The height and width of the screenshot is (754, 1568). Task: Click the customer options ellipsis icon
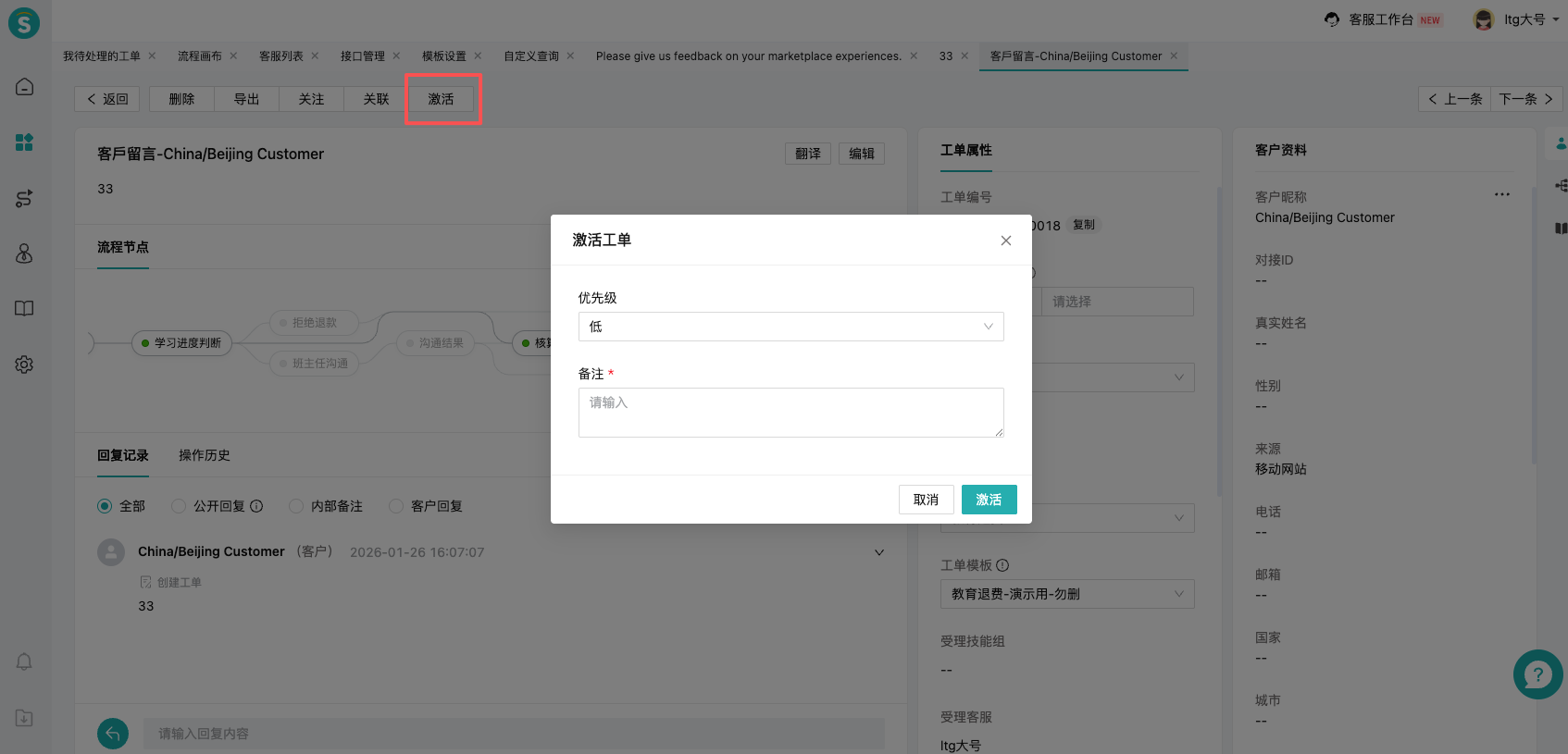pyautogui.click(x=1501, y=194)
